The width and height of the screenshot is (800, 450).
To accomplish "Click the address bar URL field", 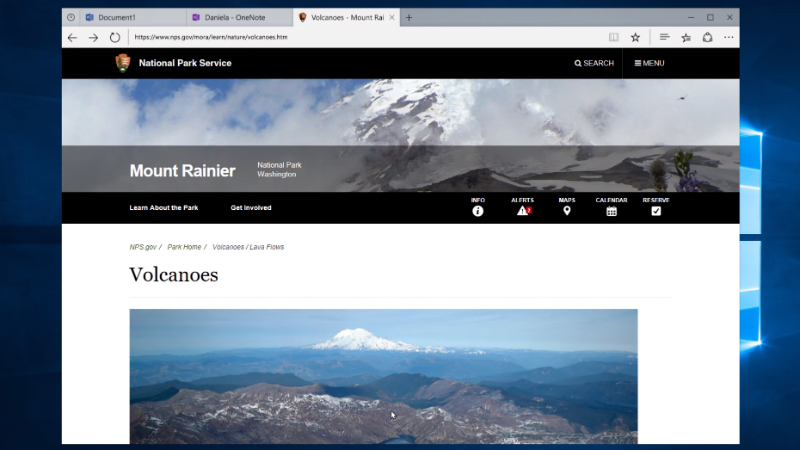I will pyautogui.click(x=365, y=37).
